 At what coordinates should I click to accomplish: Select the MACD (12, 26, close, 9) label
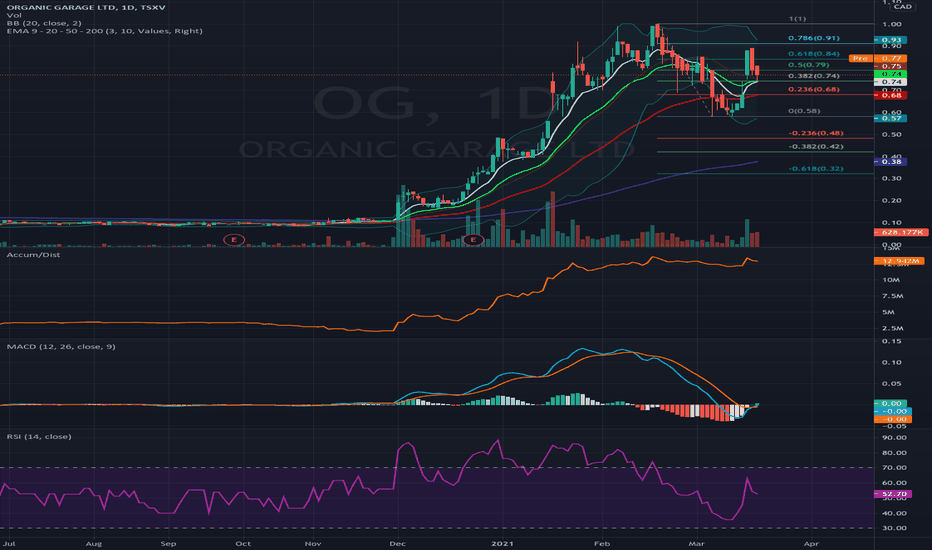pyautogui.click(x=61, y=346)
